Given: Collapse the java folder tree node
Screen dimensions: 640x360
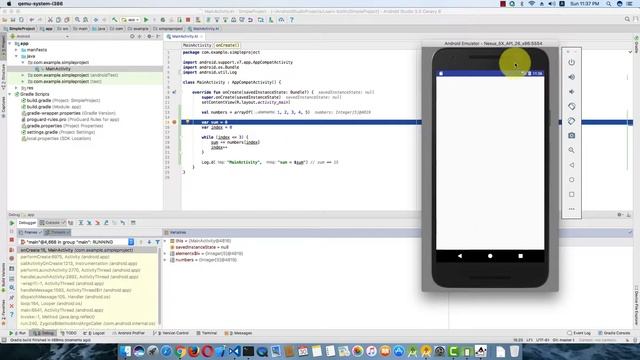Looking at the screenshot, I should click(16, 56).
